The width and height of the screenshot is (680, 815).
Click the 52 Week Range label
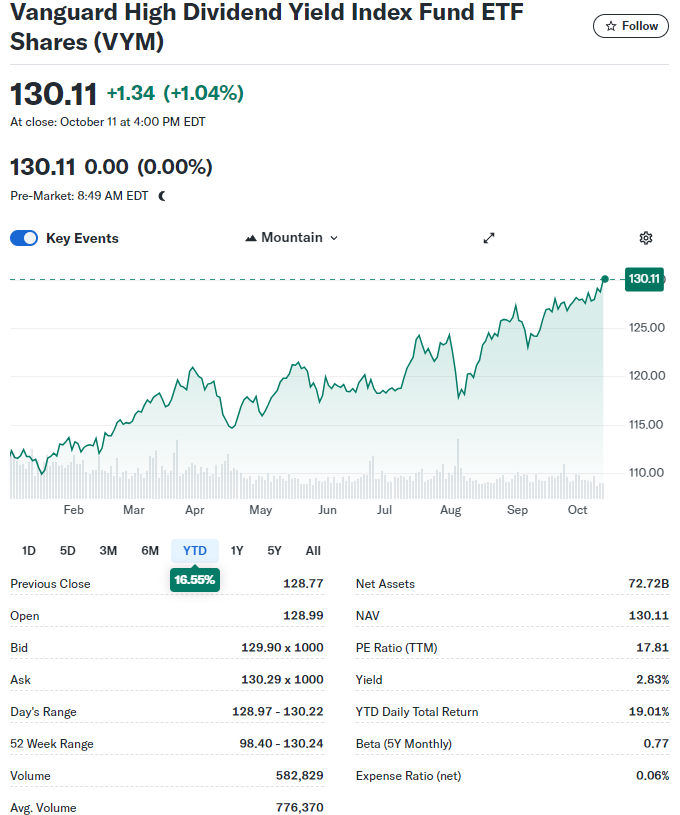[52, 744]
